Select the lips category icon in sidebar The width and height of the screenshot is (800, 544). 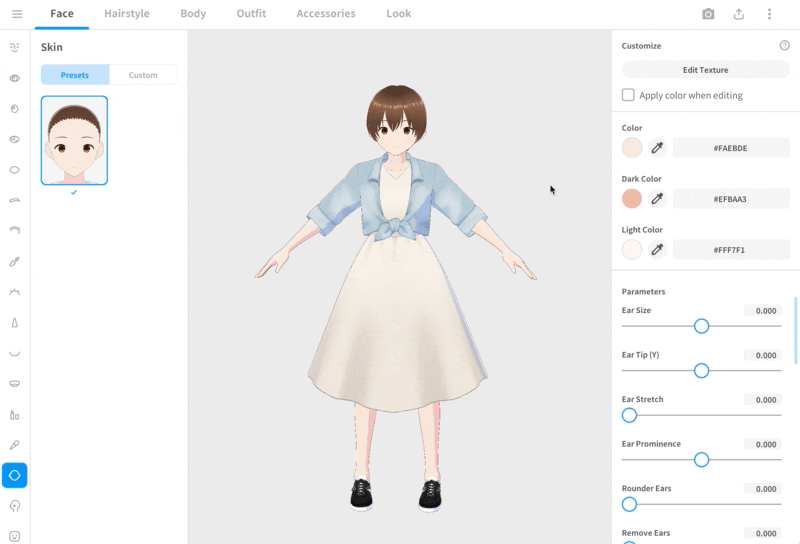pyautogui.click(x=15, y=384)
